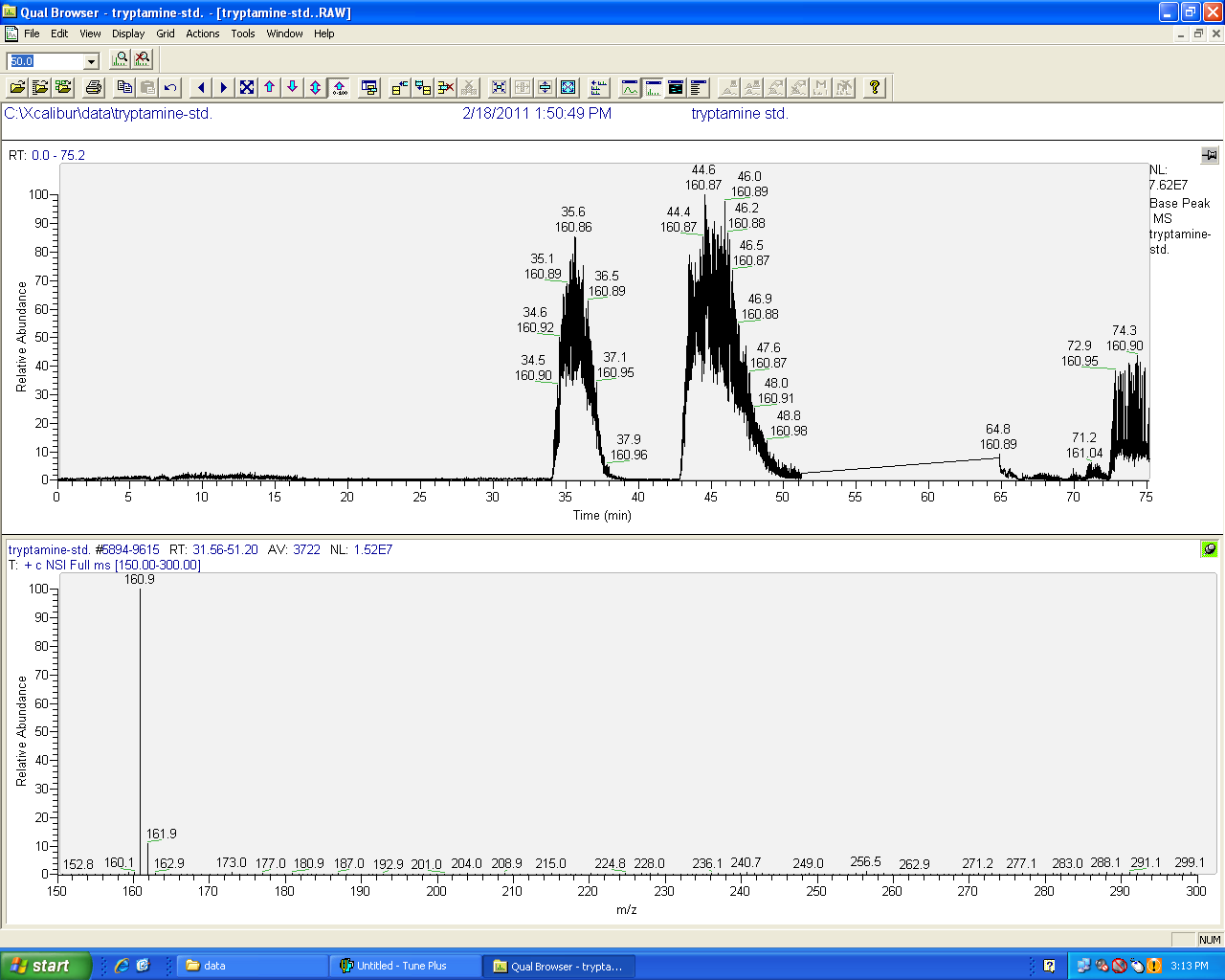The height and width of the screenshot is (980, 1225).
Task: Switch to chromatogram view icon
Action: (x=630, y=88)
